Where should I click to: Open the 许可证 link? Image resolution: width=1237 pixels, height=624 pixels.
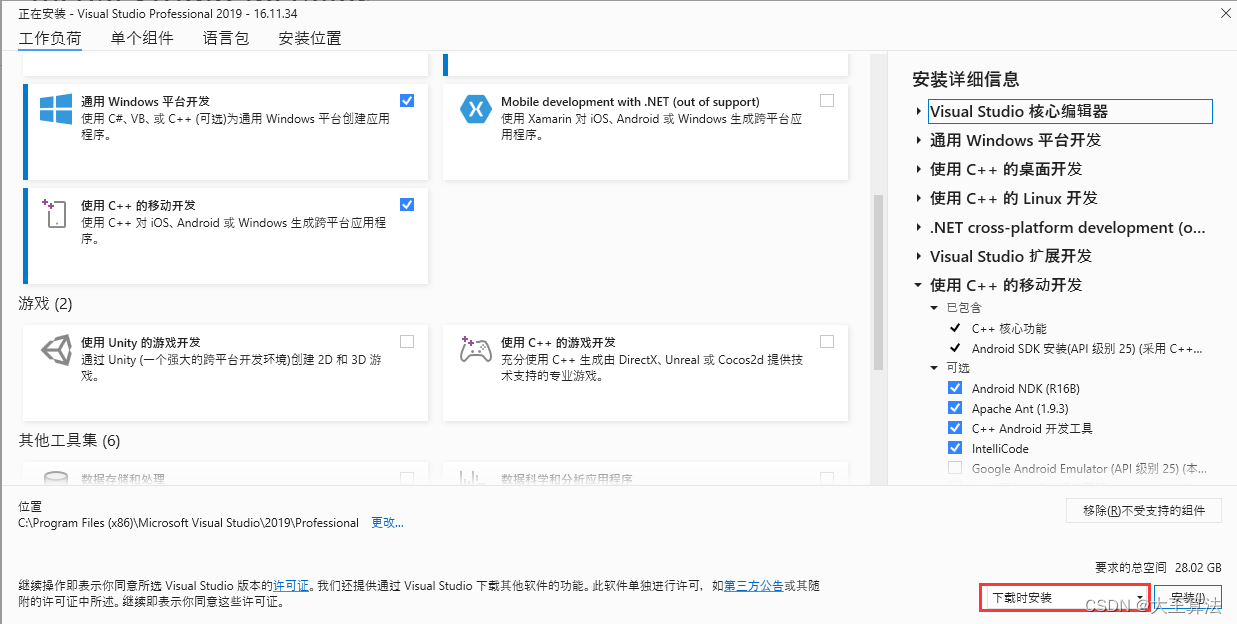point(291,585)
